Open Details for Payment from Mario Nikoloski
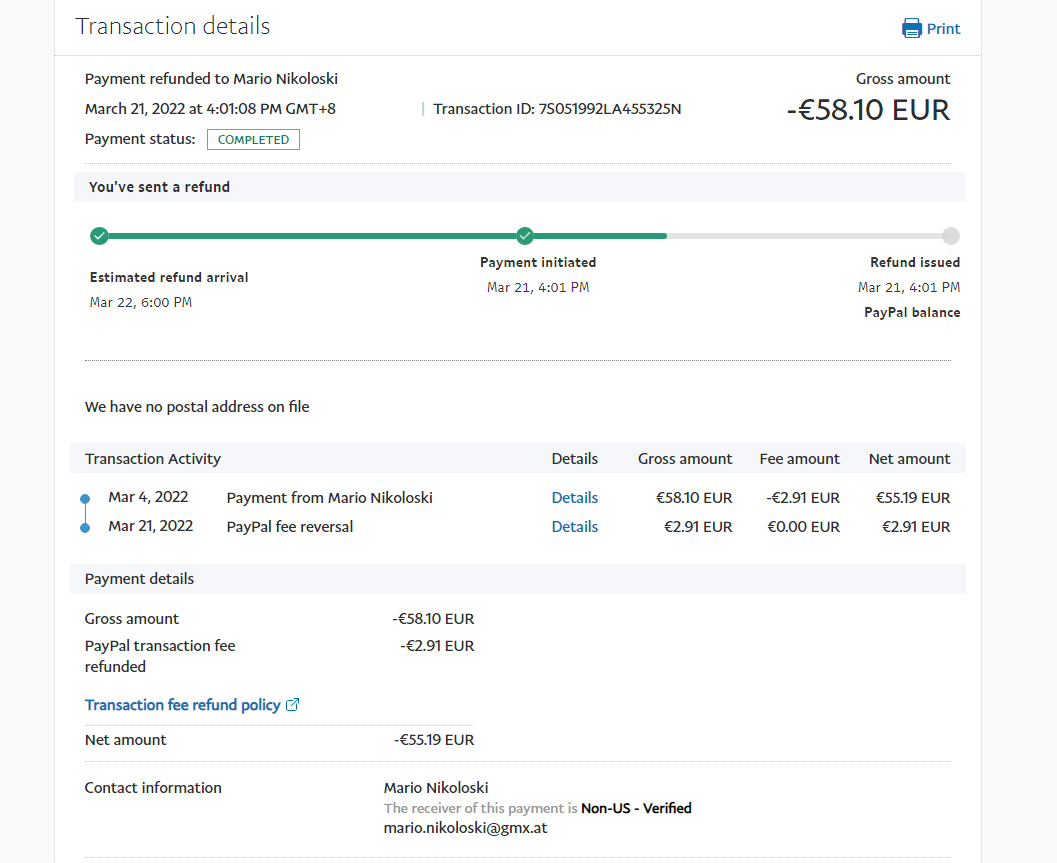Viewport: 1057px width, 863px height. click(x=574, y=498)
